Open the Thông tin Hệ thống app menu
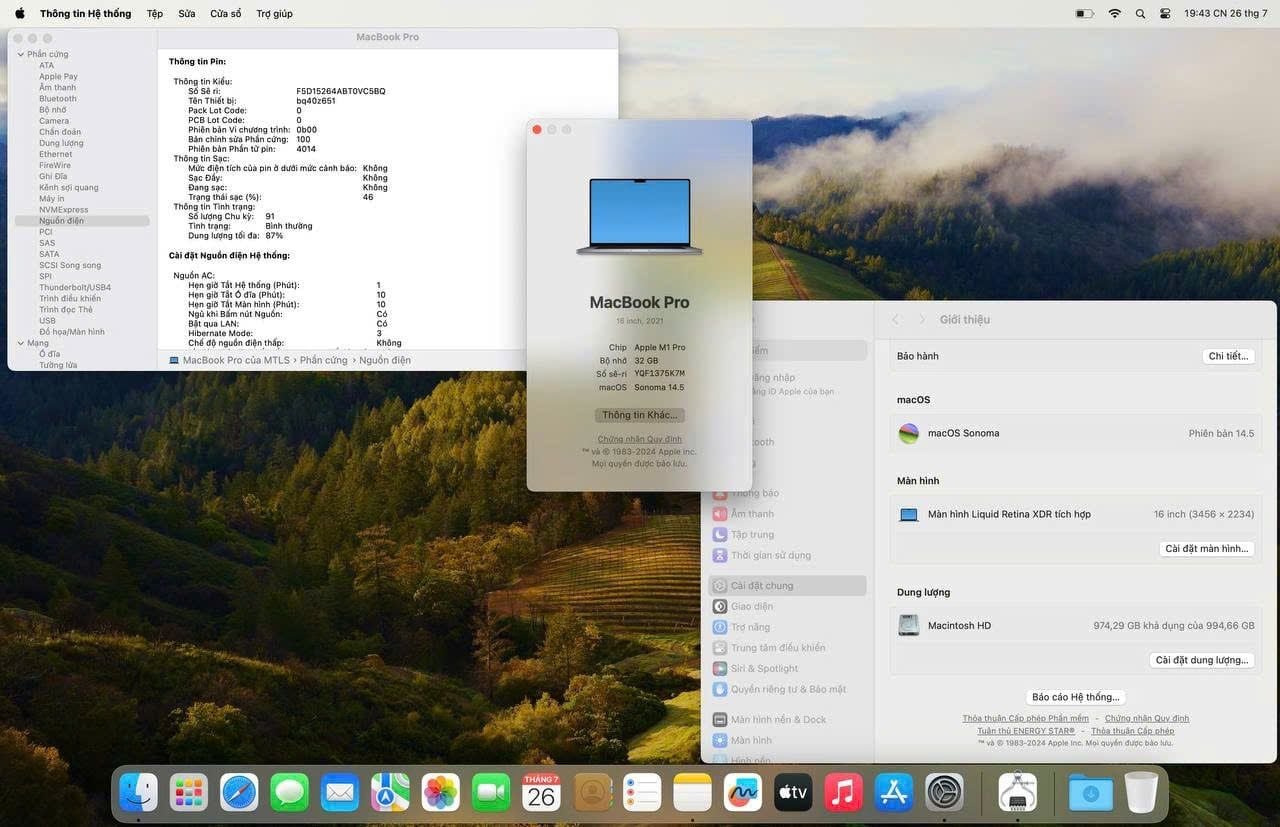1280x827 pixels. coord(85,14)
